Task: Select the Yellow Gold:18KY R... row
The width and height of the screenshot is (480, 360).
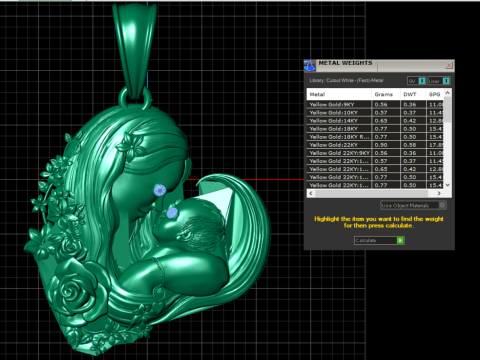Action: point(375,137)
